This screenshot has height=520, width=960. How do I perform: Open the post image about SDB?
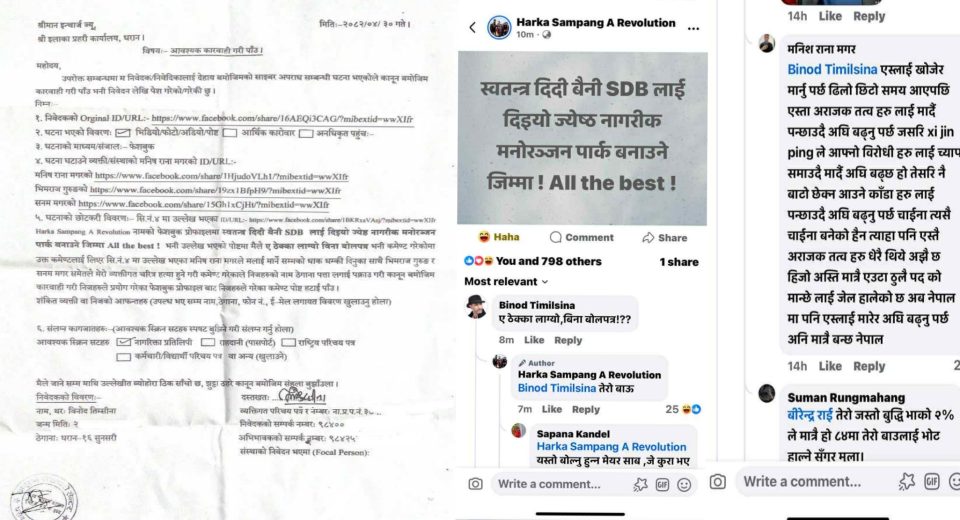tap(582, 138)
